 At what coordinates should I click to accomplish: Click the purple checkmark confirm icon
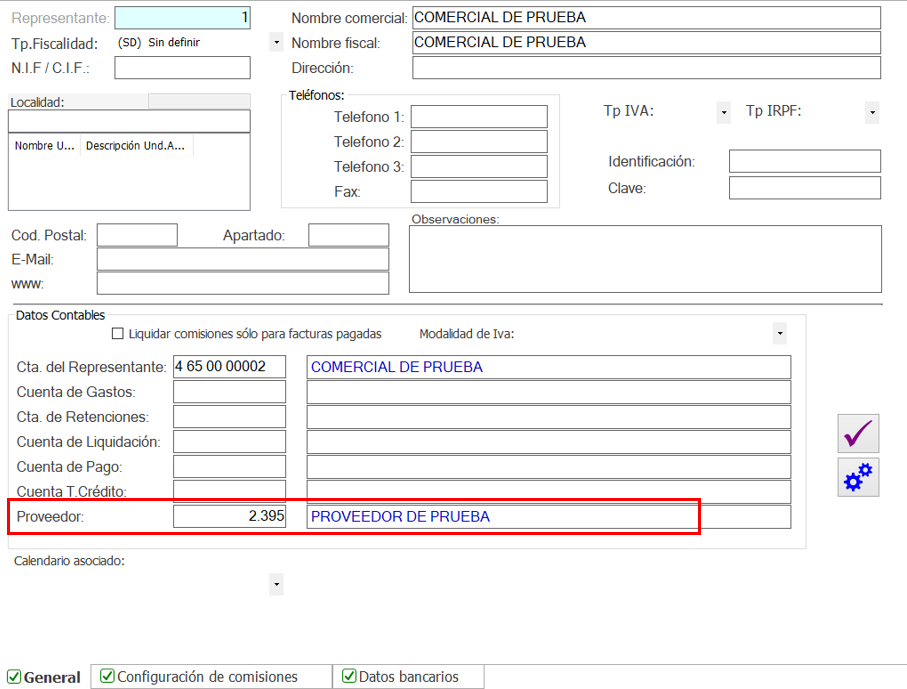coord(858,434)
